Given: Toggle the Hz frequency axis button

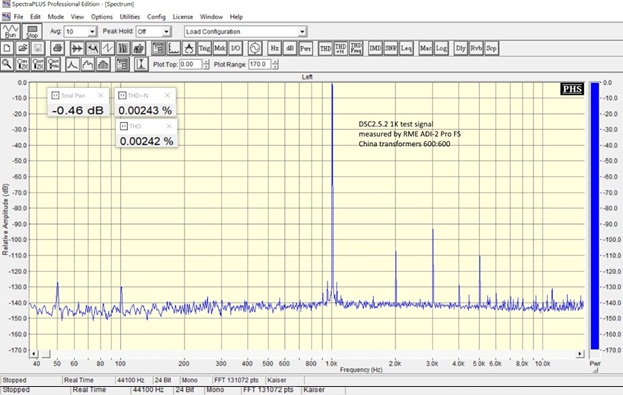Looking at the screenshot, I should coord(274,48).
